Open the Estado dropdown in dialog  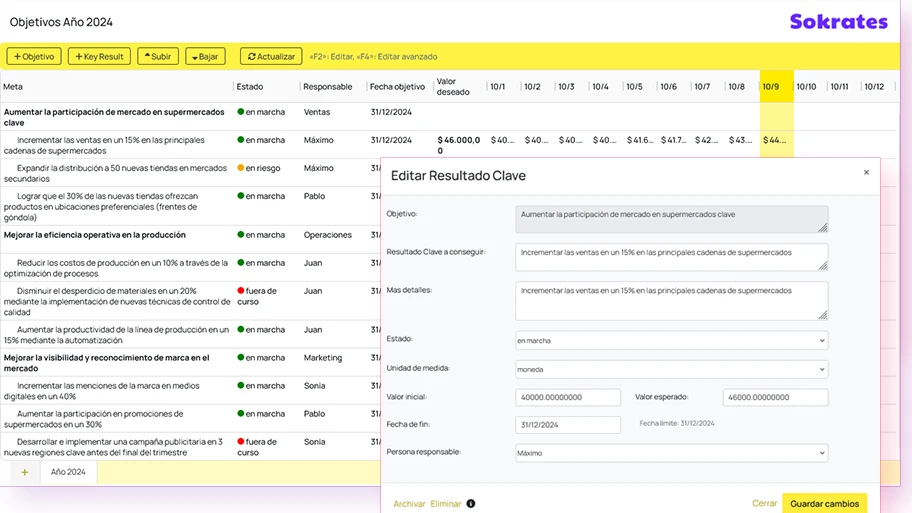click(x=671, y=340)
